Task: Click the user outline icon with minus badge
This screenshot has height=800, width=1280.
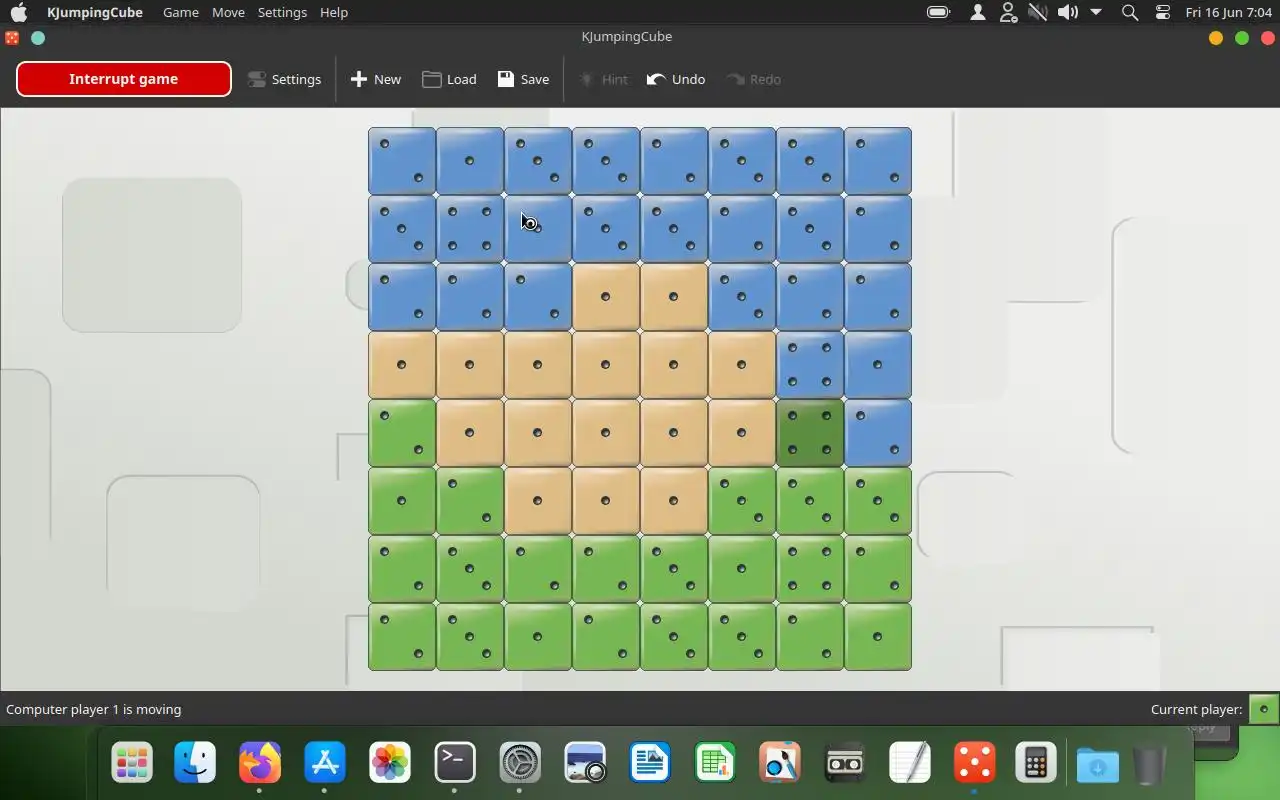Action: pos(1008,12)
